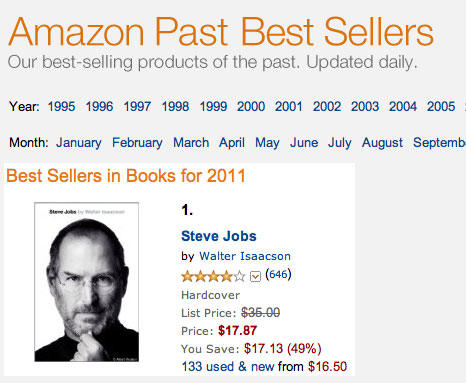Choose the month June
This screenshot has height=383, width=466.
click(304, 143)
